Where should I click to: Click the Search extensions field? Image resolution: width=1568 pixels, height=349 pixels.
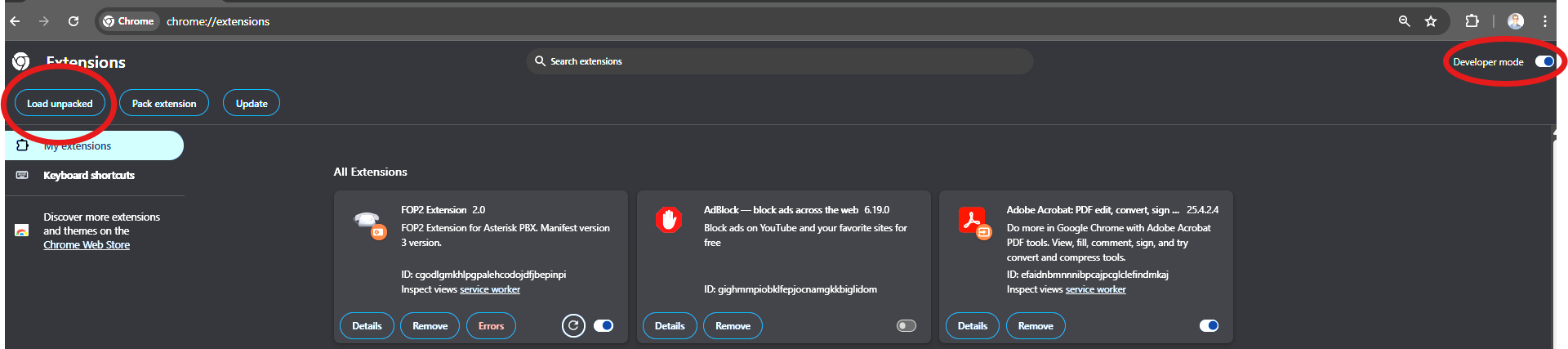coord(780,61)
